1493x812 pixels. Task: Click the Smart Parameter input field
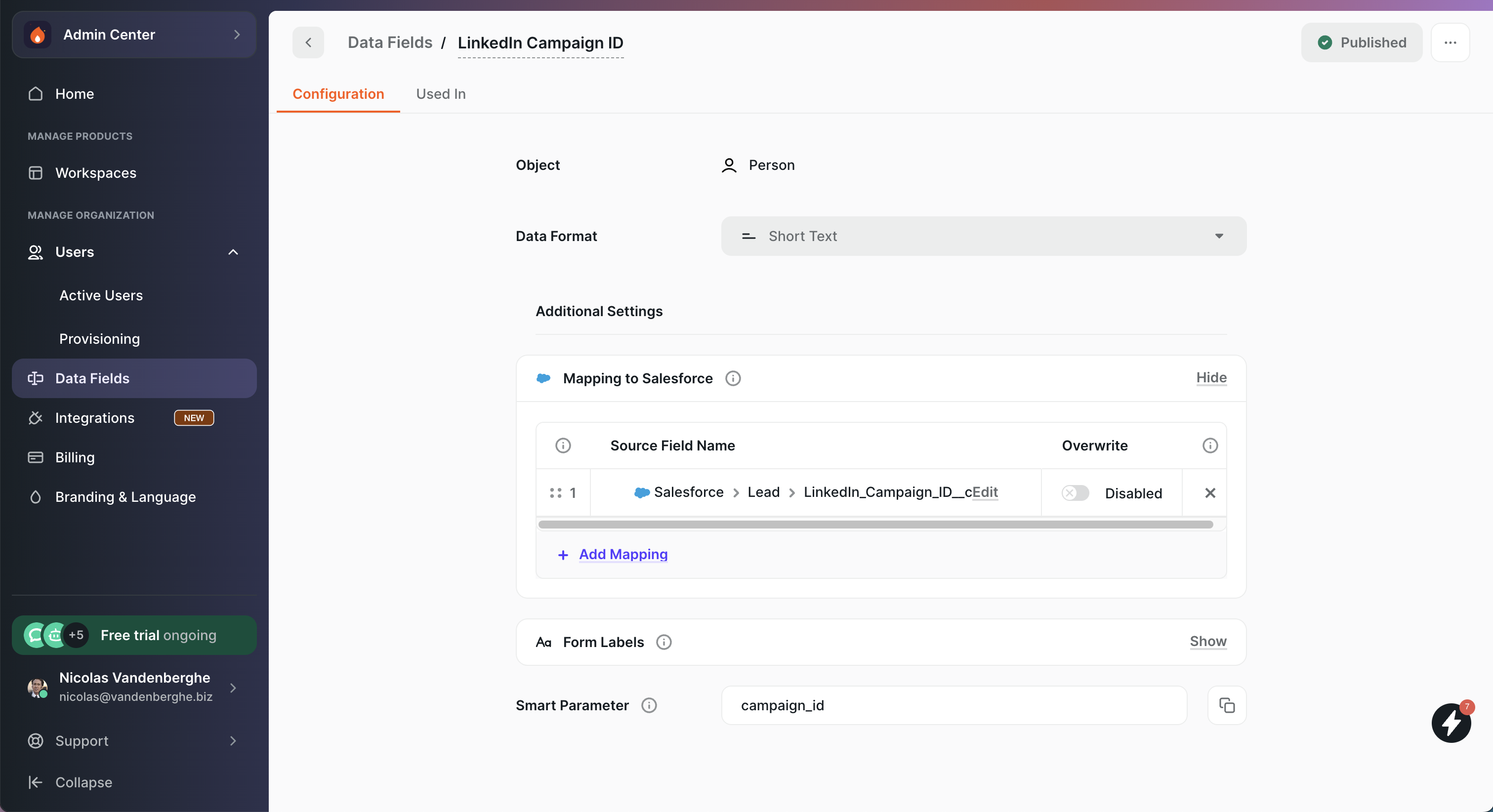pos(954,705)
